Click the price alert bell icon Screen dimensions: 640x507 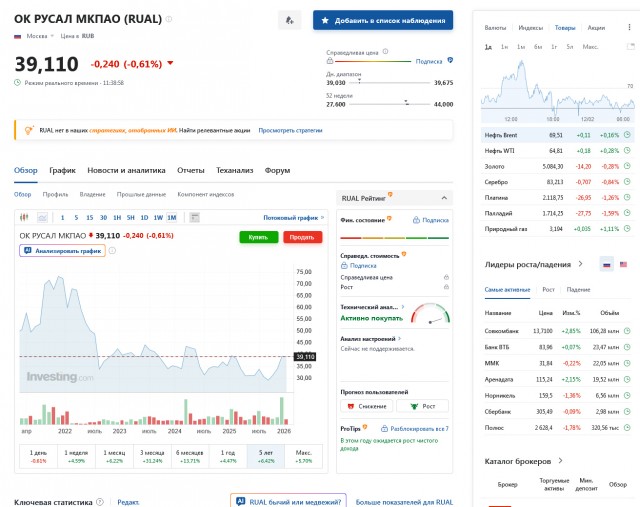(x=289, y=20)
